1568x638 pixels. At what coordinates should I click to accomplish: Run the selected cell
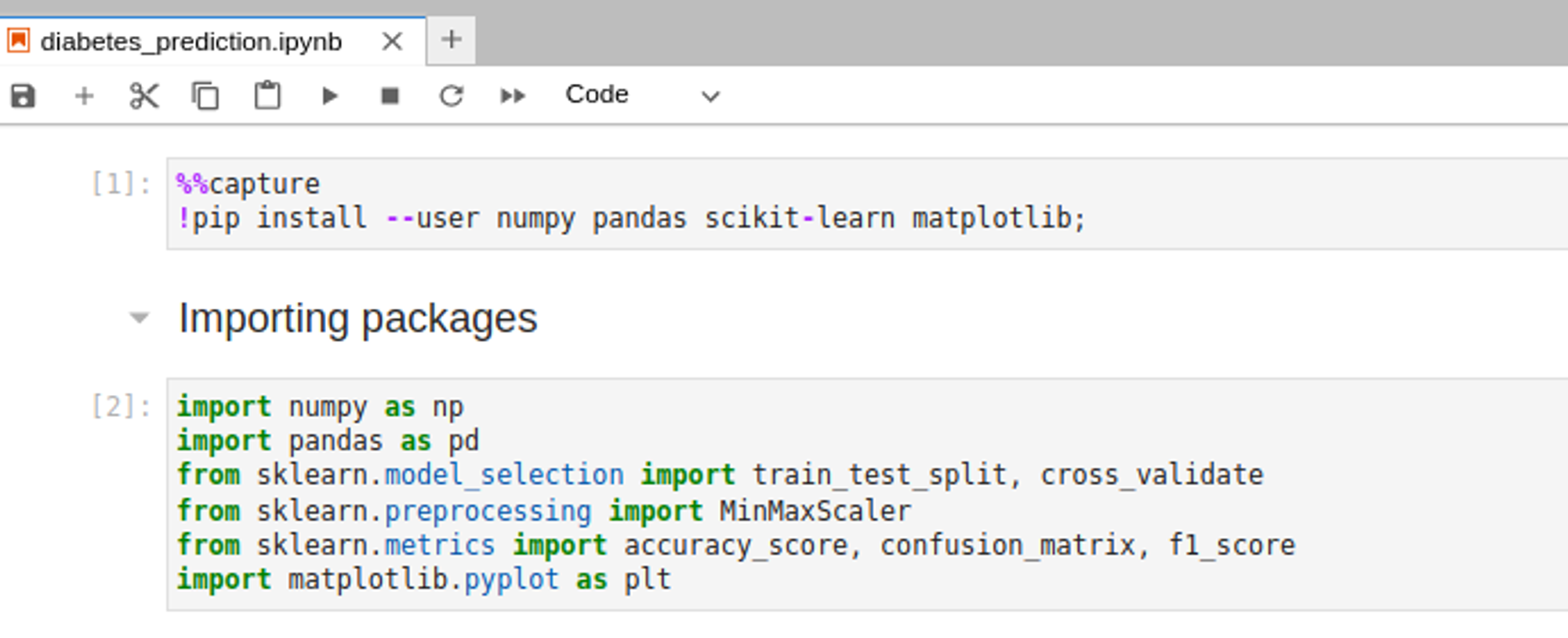329,96
